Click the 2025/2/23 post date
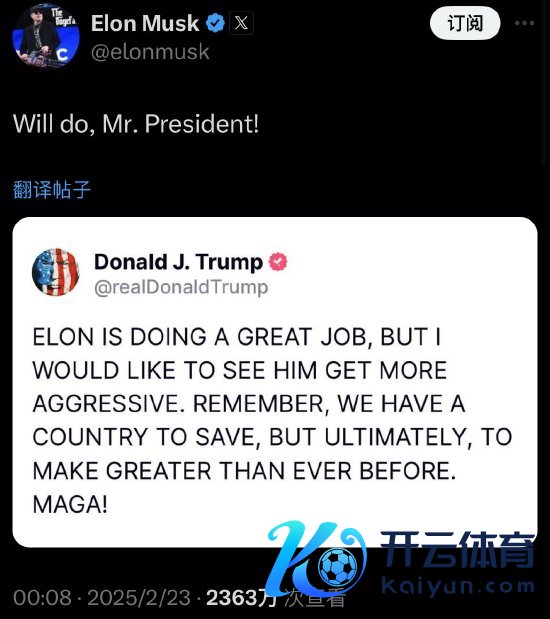The width and height of the screenshot is (550, 619). (x=139, y=598)
